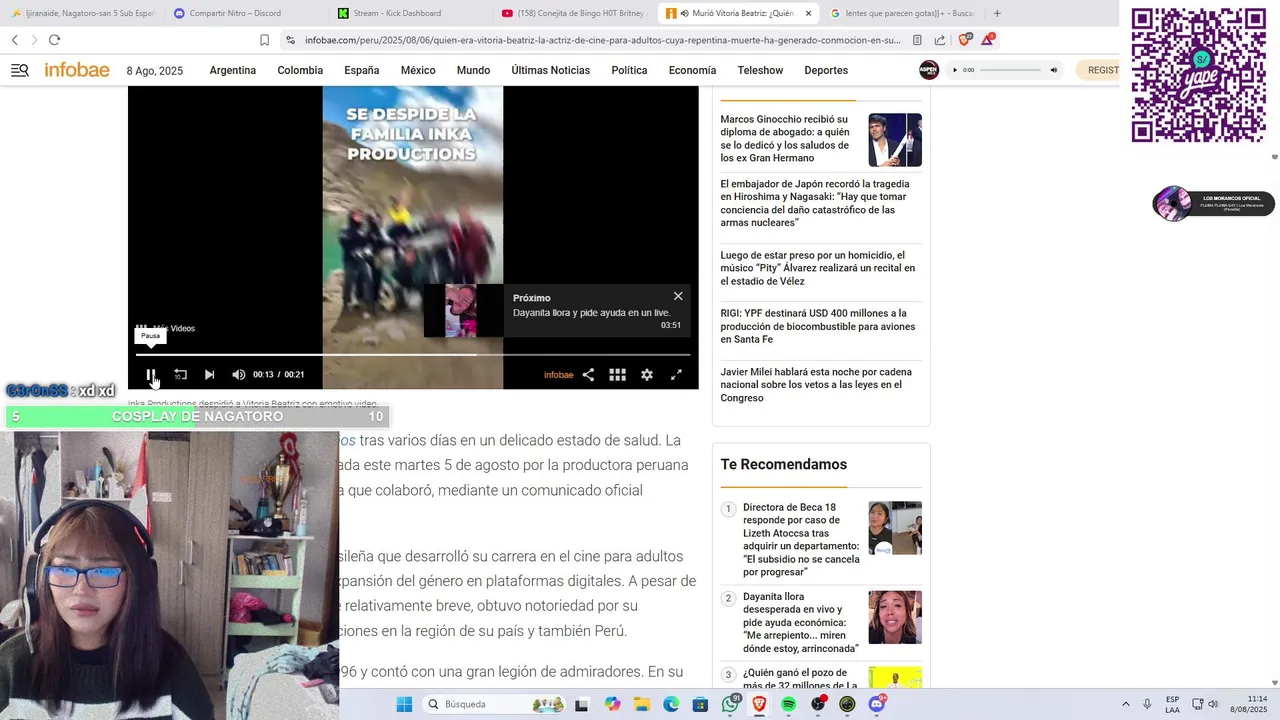Open the España section

pyautogui.click(x=362, y=70)
